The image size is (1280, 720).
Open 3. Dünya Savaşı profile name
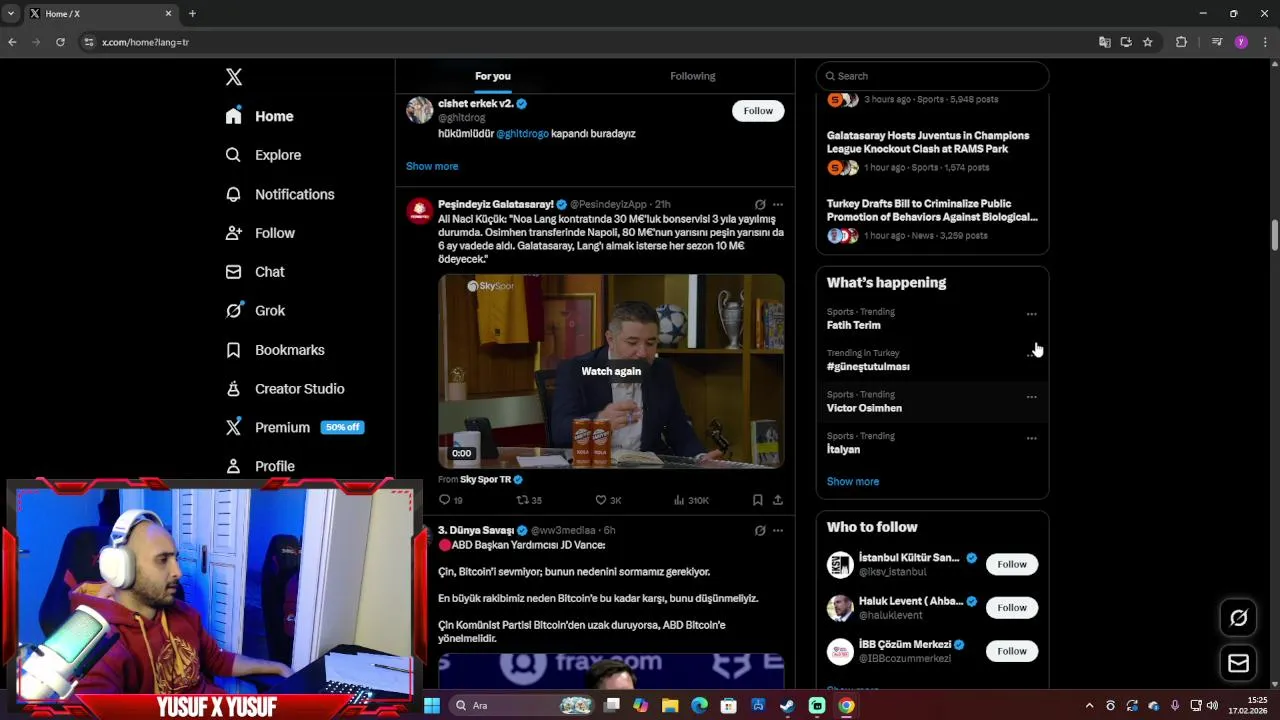(475, 530)
